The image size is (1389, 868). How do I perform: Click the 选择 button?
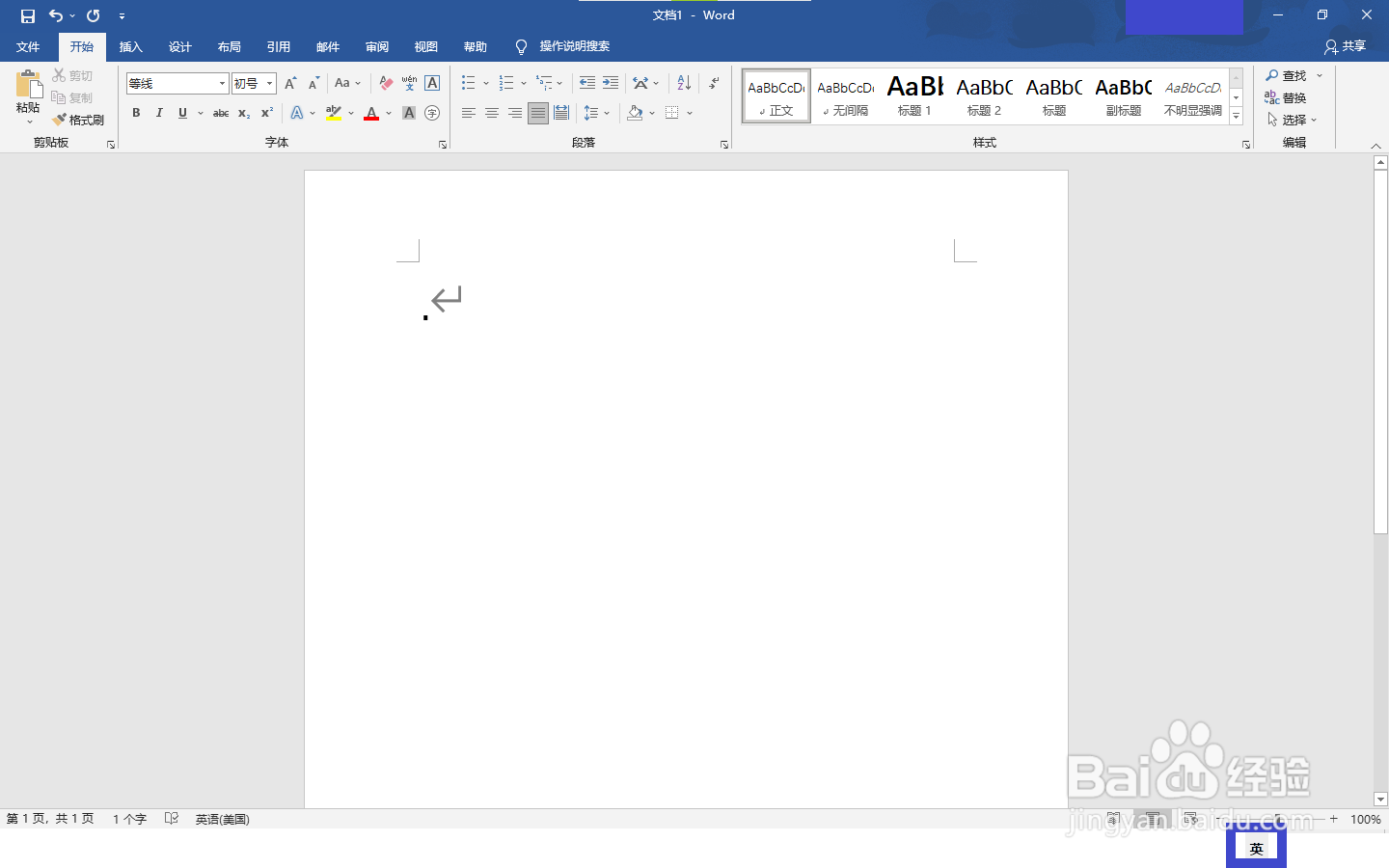coord(1292,120)
